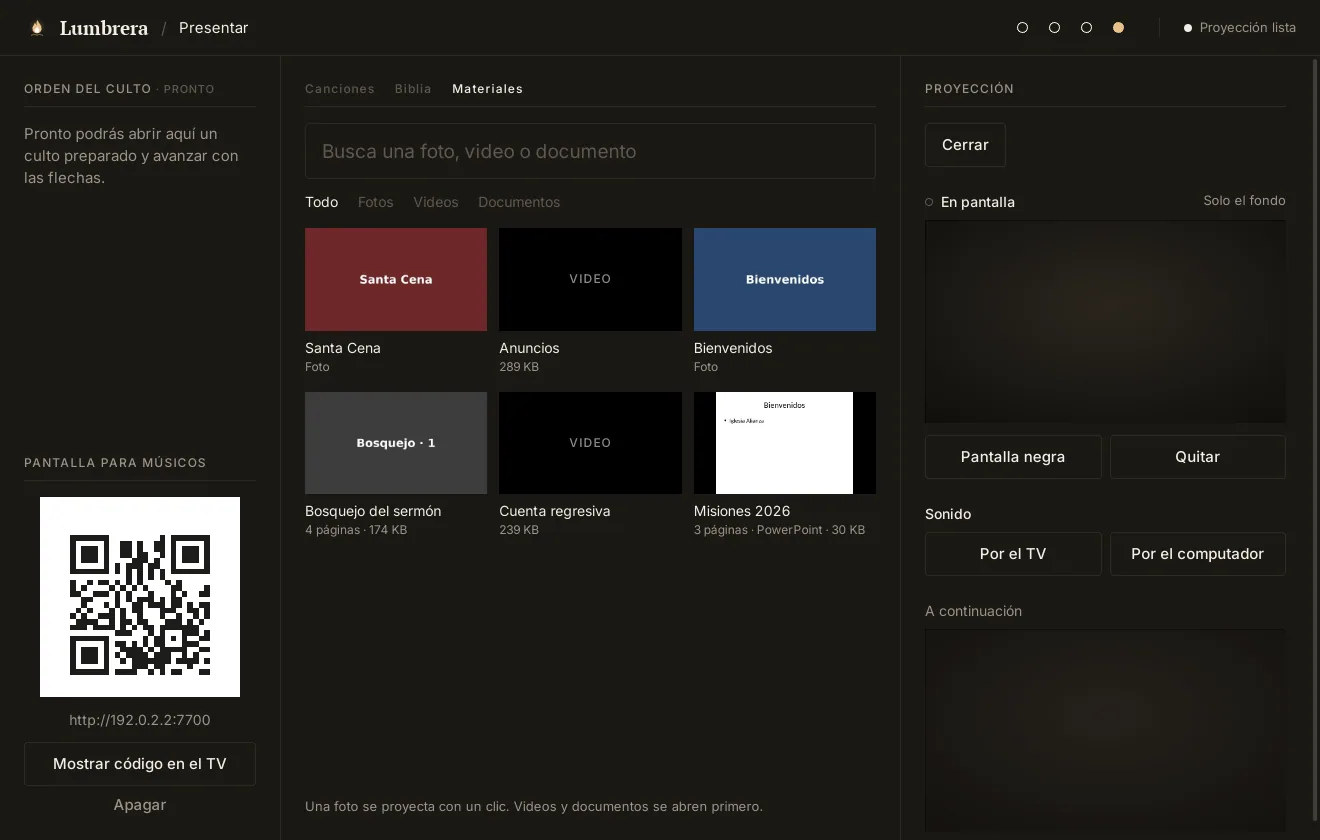The width and height of the screenshot is (1320, 840).
Task: Click the 'Santa Cena' file name text
Action: coord(343,348)
